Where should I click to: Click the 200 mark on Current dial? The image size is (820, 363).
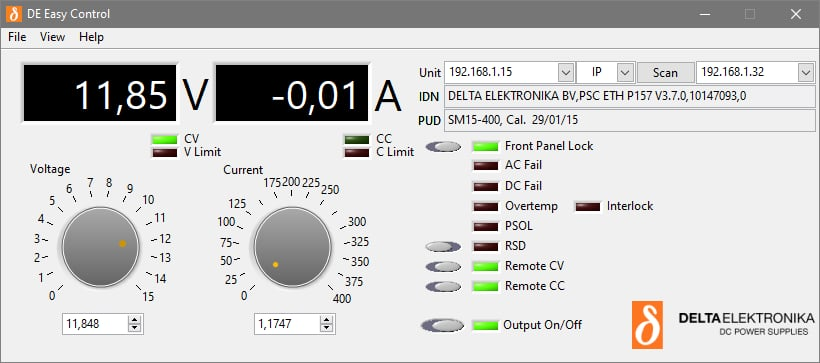pos(291,182)
